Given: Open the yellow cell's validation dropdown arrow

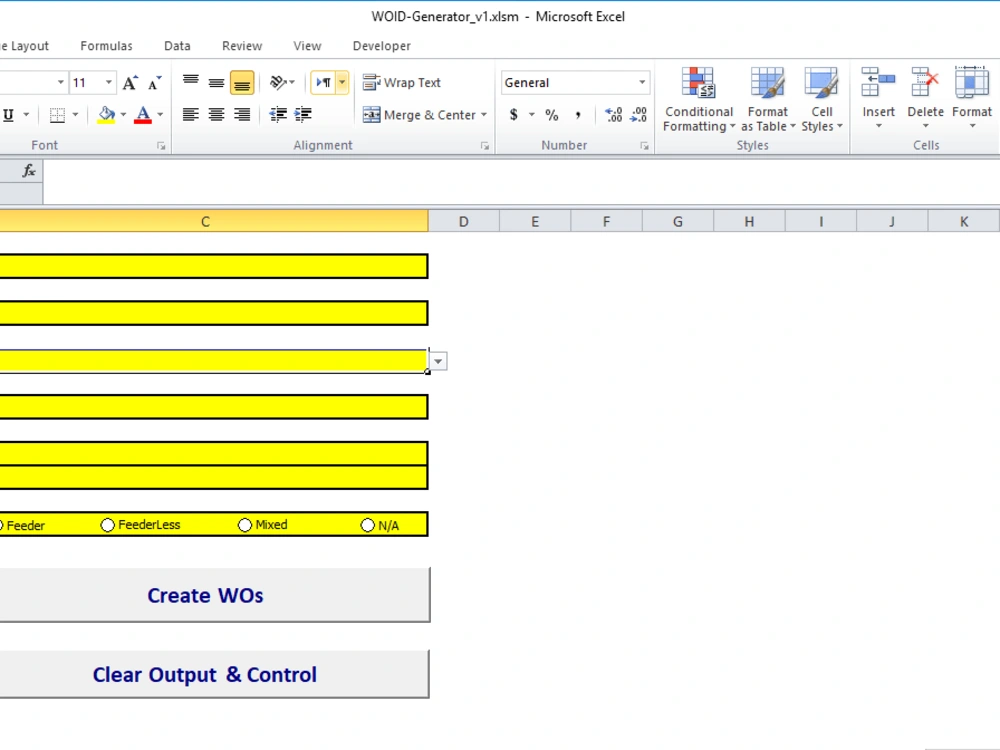Looking at the screenshot, I should click(x=437, y=361).
